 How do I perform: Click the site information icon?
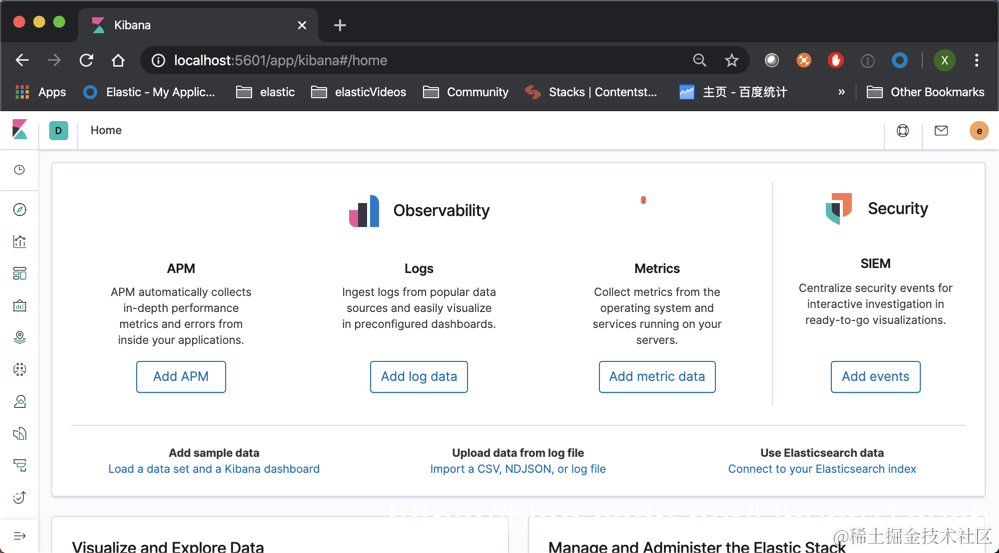pyautogui.click(x=157, y=61)
